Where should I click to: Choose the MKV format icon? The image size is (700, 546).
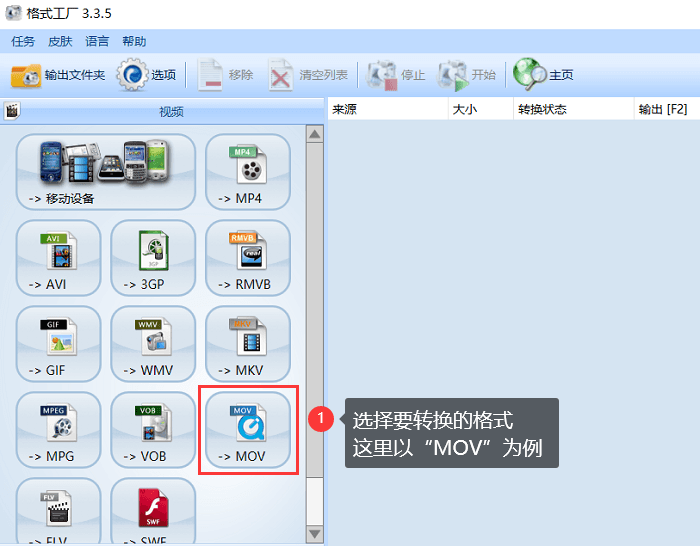click(x=248, y=344)
